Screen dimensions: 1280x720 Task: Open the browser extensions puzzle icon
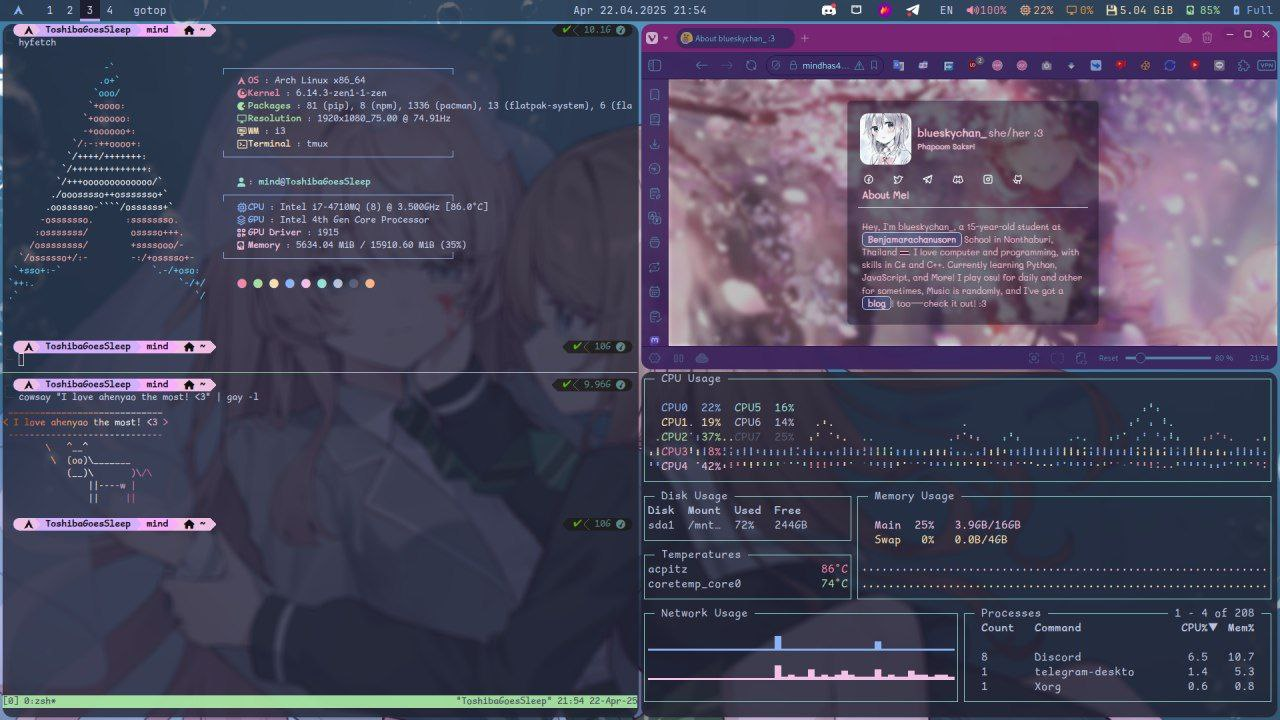click(x=1244, y=65)
